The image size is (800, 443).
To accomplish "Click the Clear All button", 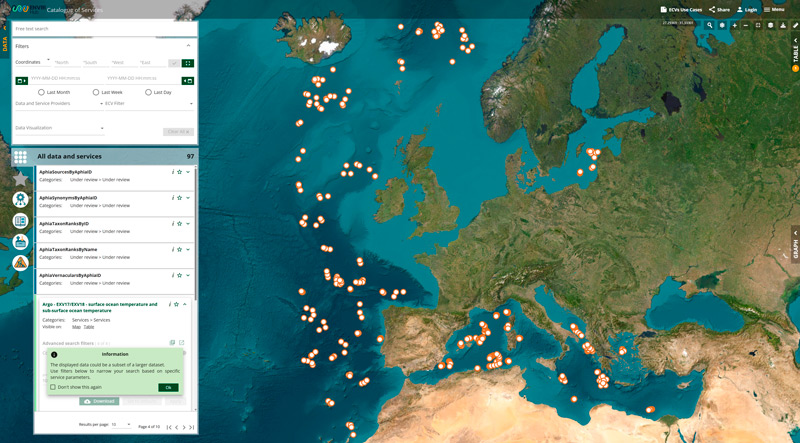I will click(178, 132).
